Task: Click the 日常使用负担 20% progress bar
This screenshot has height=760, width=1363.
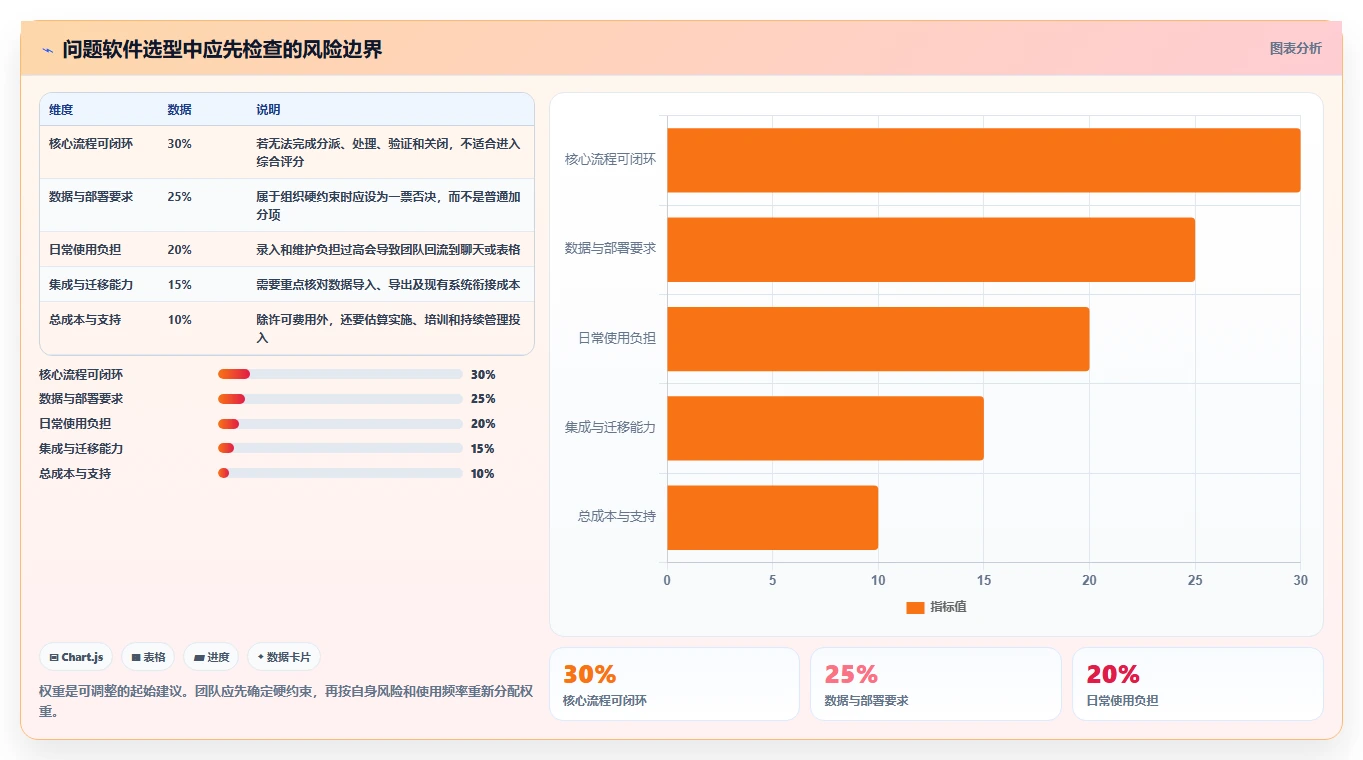Action: tap(340, 424)
